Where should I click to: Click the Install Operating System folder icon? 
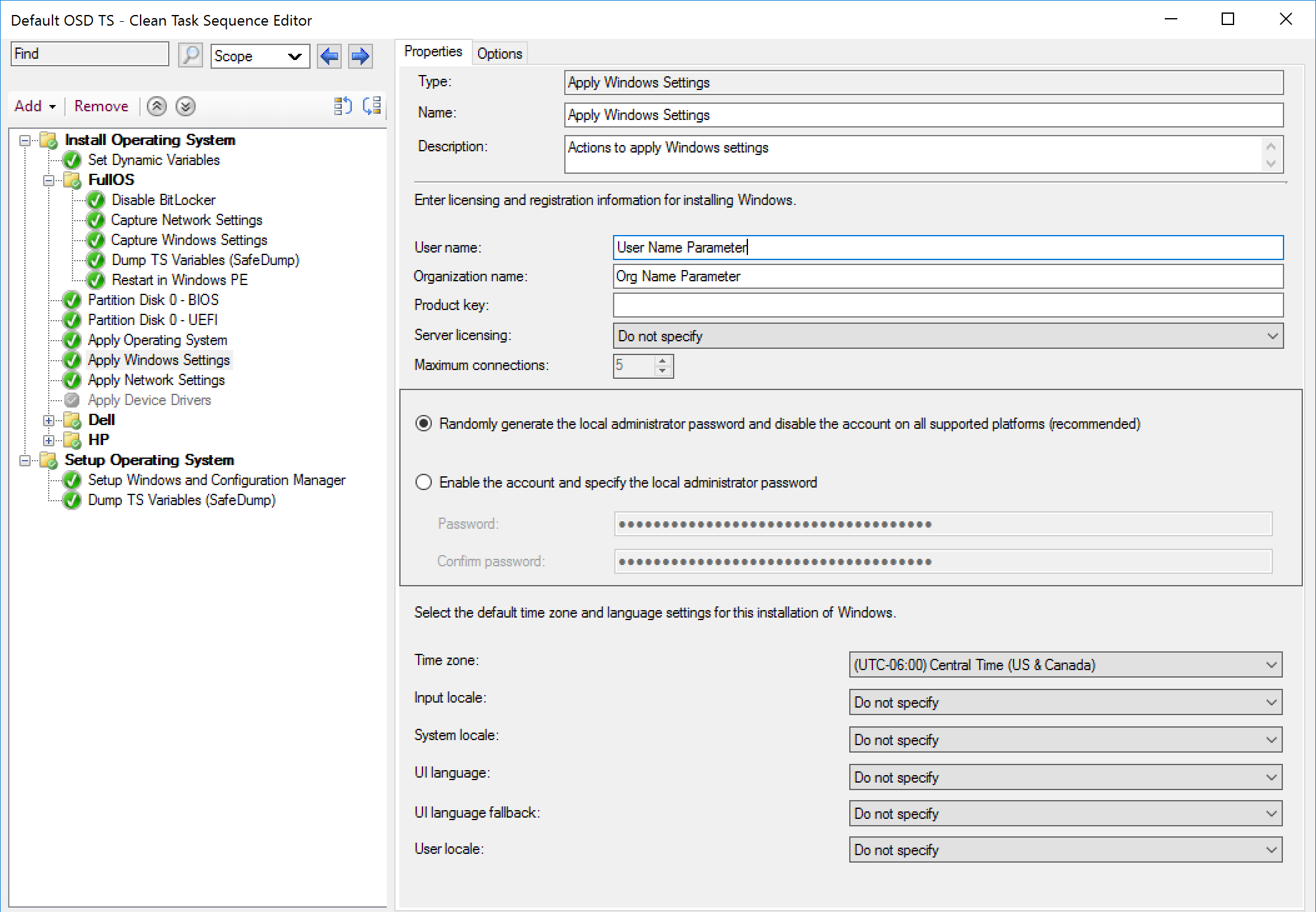pos(49,140)
